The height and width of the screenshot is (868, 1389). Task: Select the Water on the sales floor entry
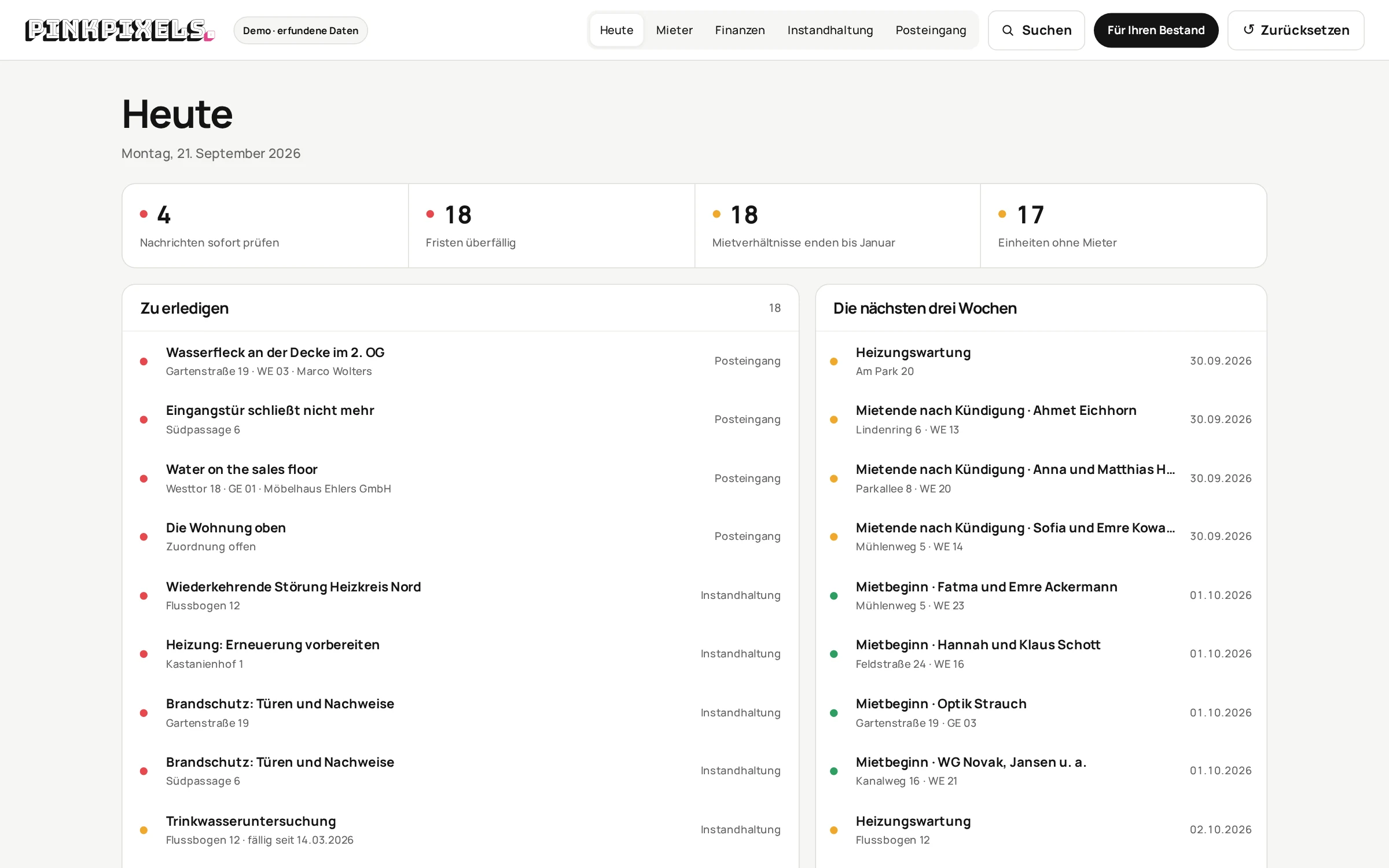pos(460,479)
